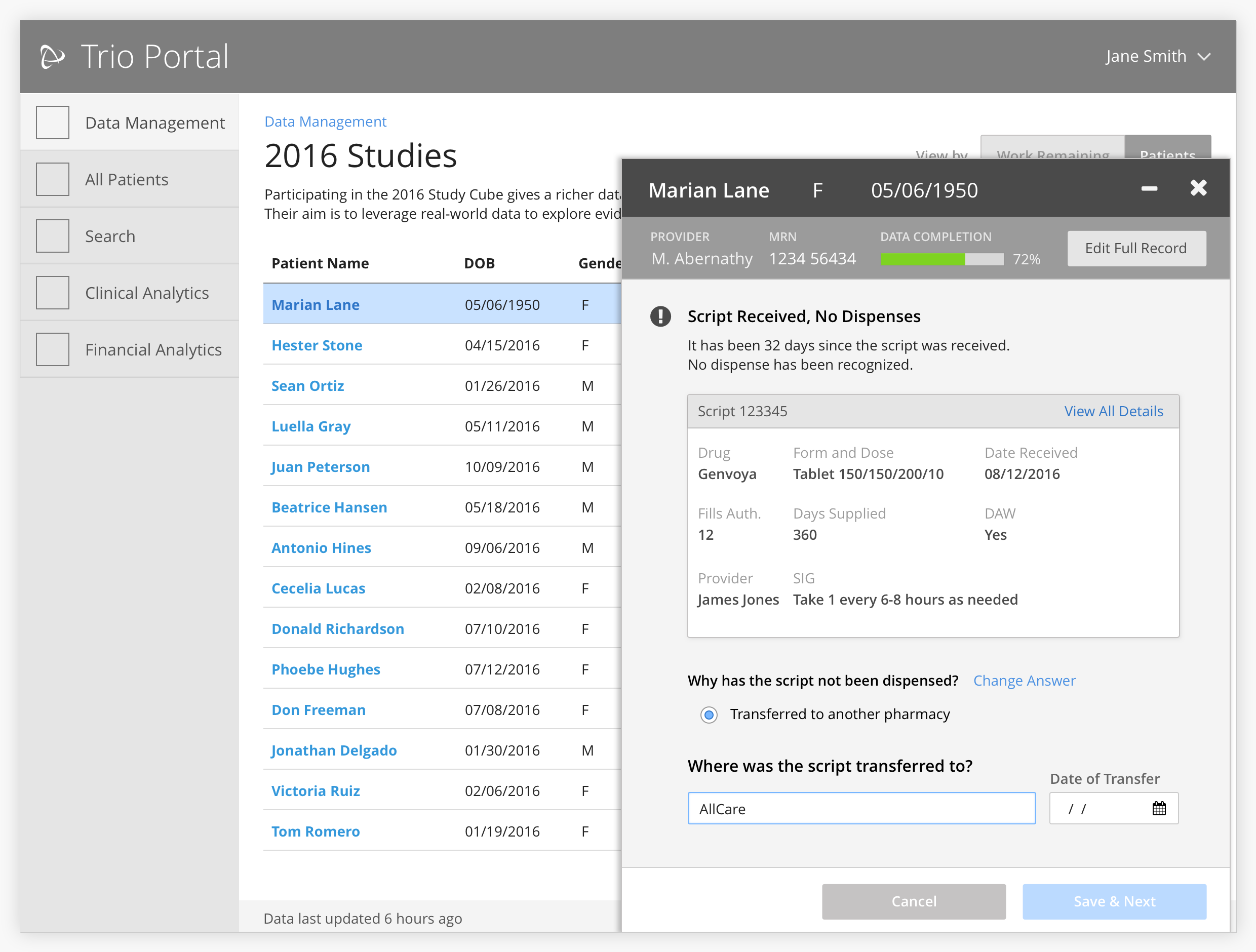Click the data completion progress bar
The image size is (1256, 952).
click(x=942, y=259)
